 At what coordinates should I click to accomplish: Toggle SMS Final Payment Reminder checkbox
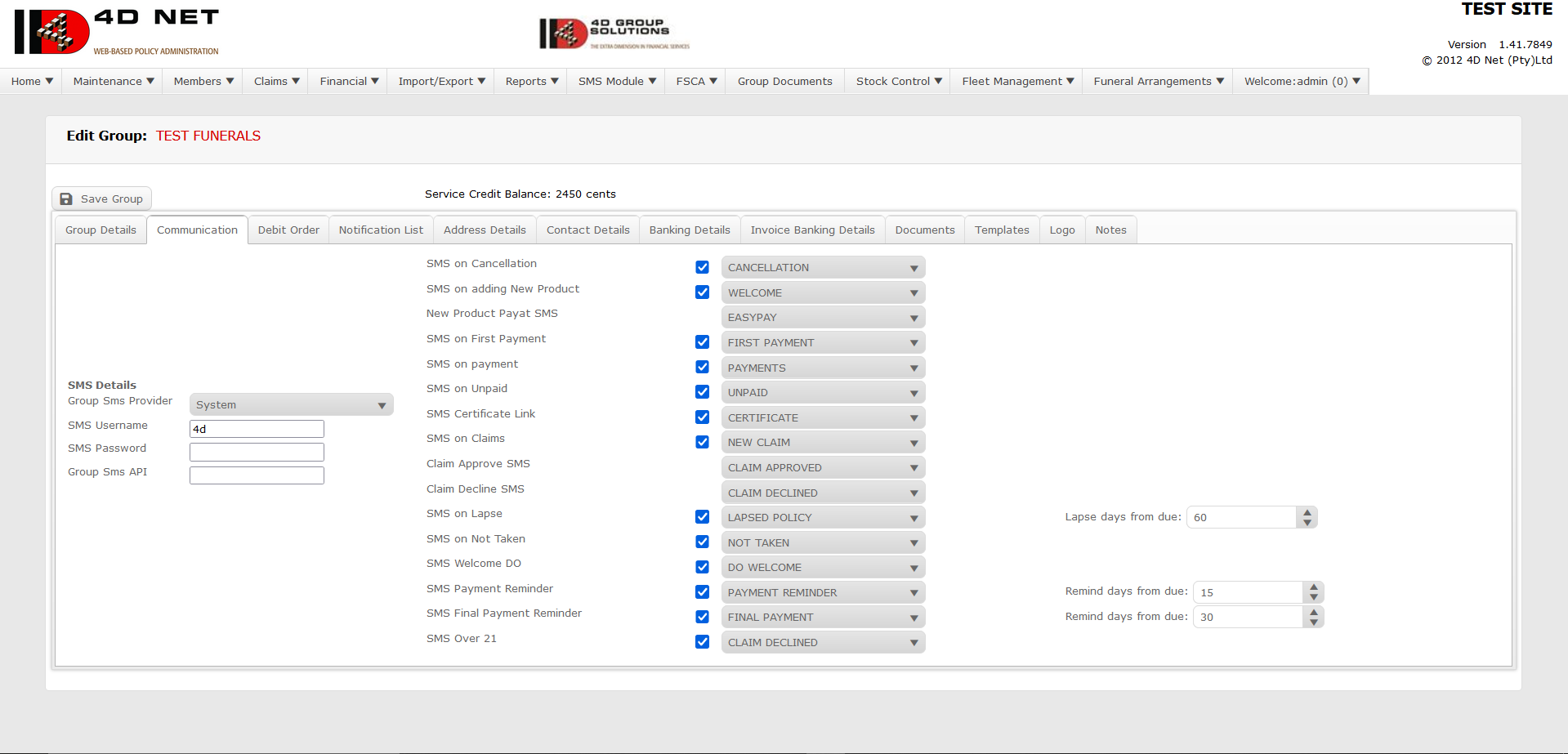coord(702,617)
